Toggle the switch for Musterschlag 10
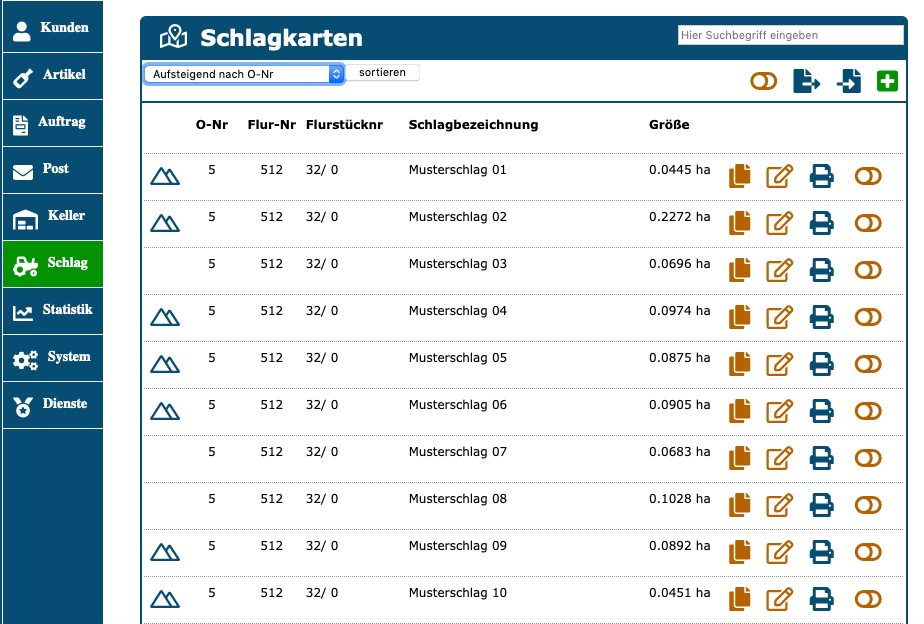Screen dimensions: 924x624 [x=868, y=599]
